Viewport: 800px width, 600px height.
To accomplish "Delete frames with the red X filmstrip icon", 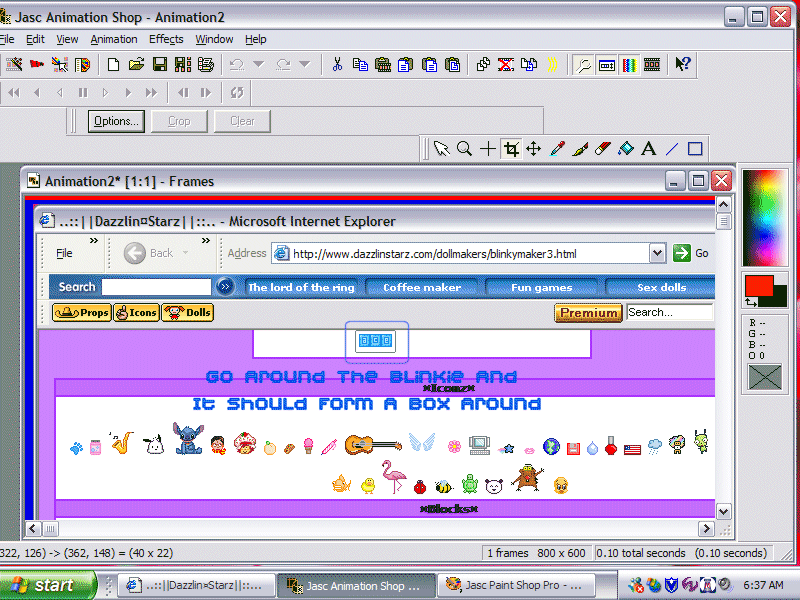I will coord(506,64).
